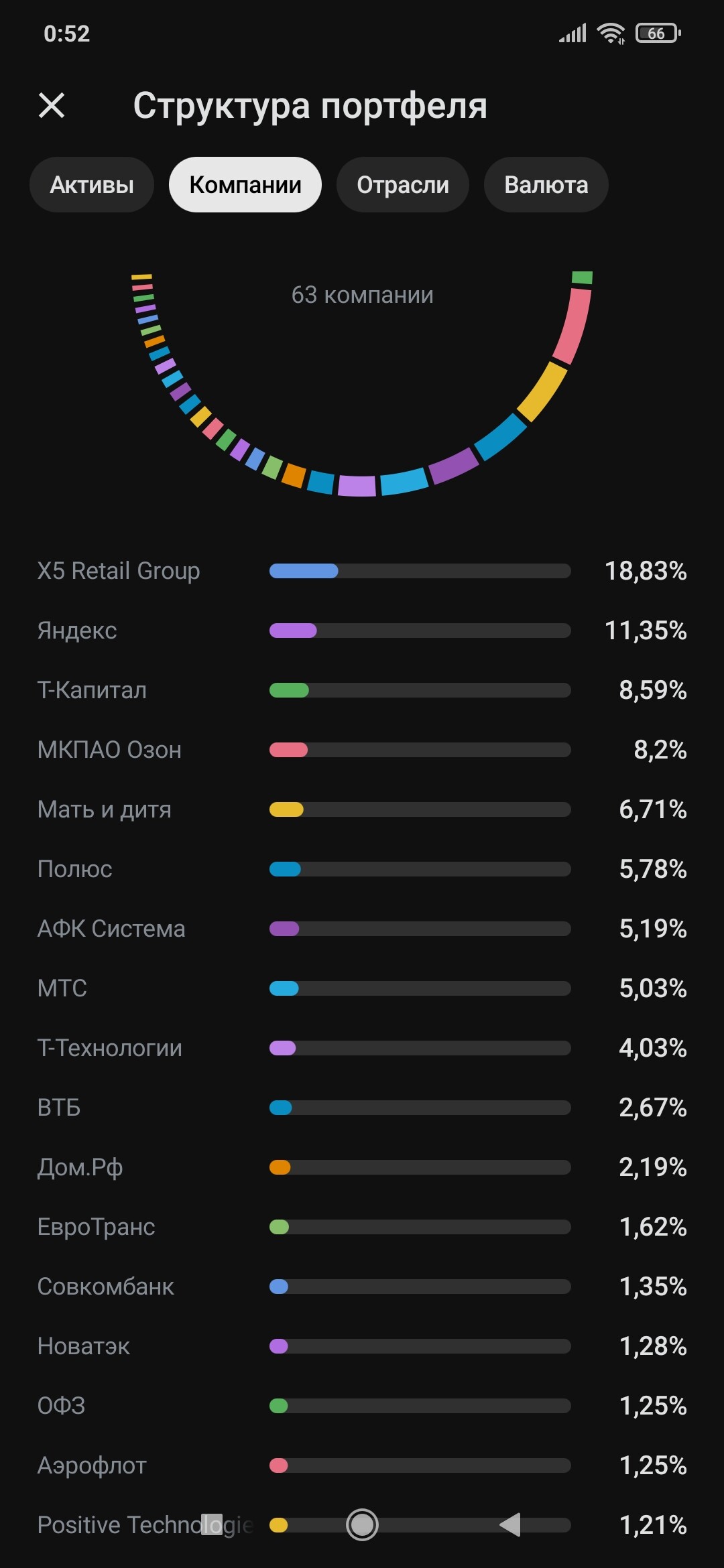Image resolution: width=724 pixels, height=1568 pixels.
Task: Open the Полюс company row
Action: click(362, 869)
